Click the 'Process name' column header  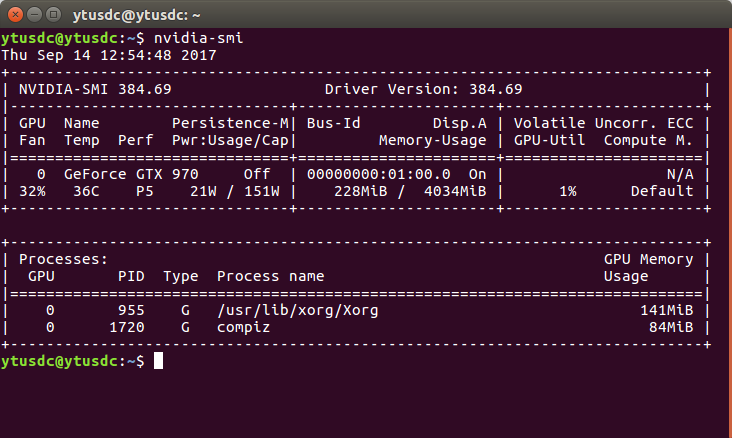(x=270, y=276)
